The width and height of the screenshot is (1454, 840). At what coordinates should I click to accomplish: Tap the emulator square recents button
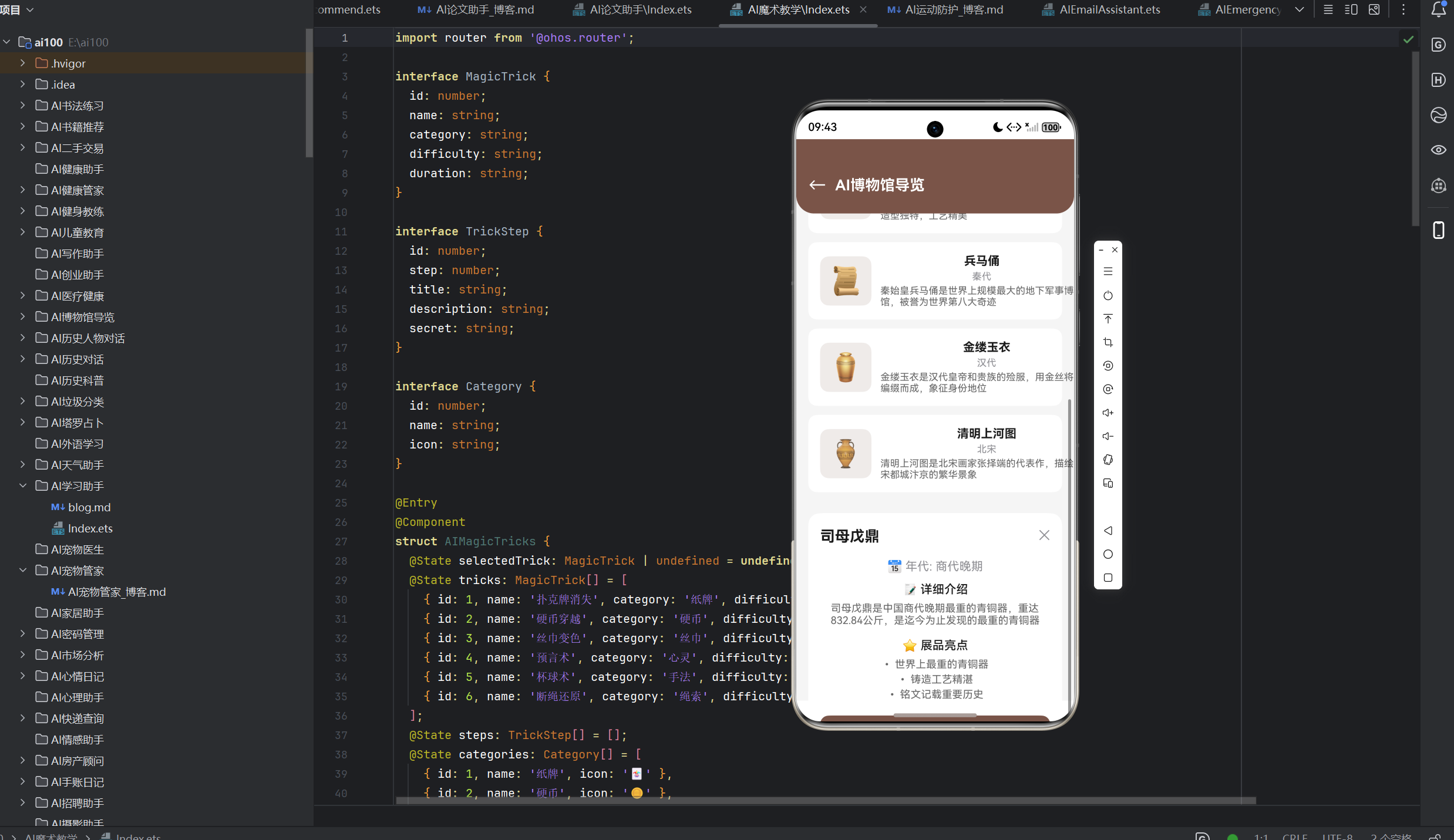coord(1108,578)
